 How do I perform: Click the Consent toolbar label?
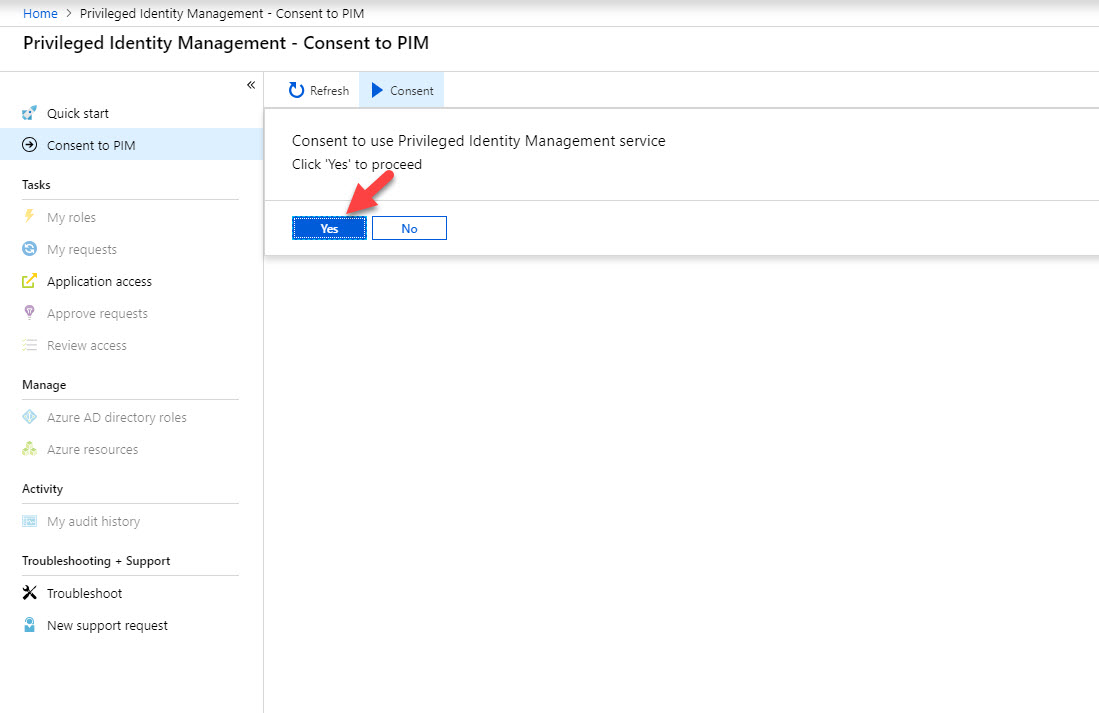[x=411, y=90]
